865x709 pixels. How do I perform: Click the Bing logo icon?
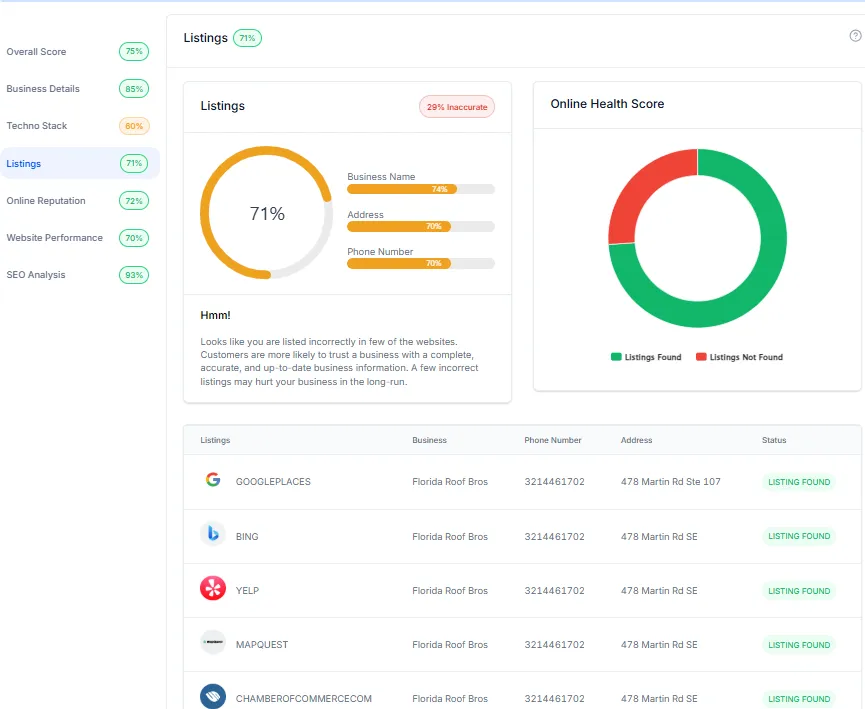213,534
